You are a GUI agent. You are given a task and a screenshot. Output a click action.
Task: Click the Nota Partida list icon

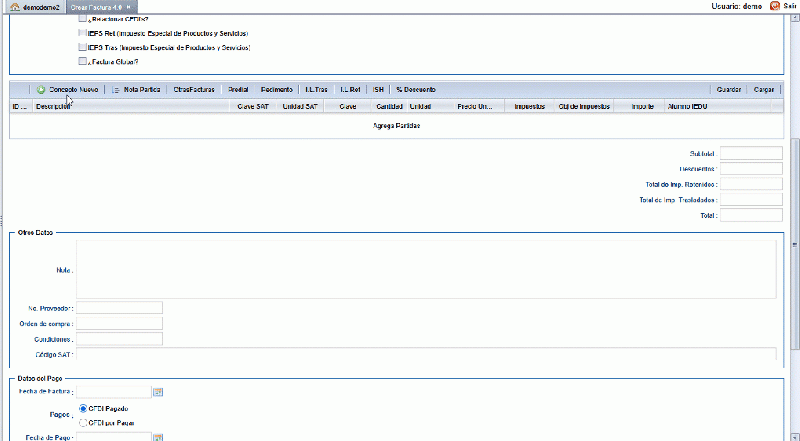coord(116,90)
